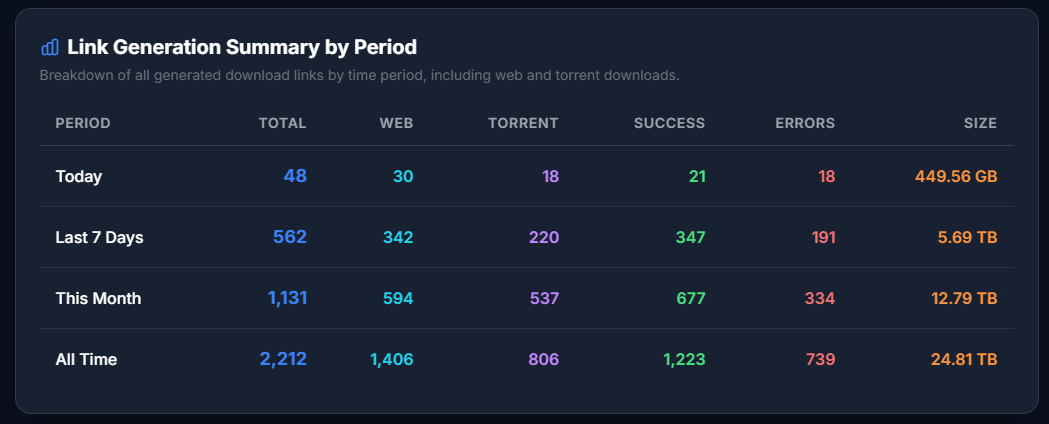Select the Today row label
Viewport: 1049px width, 424px height.
point(79,177)
